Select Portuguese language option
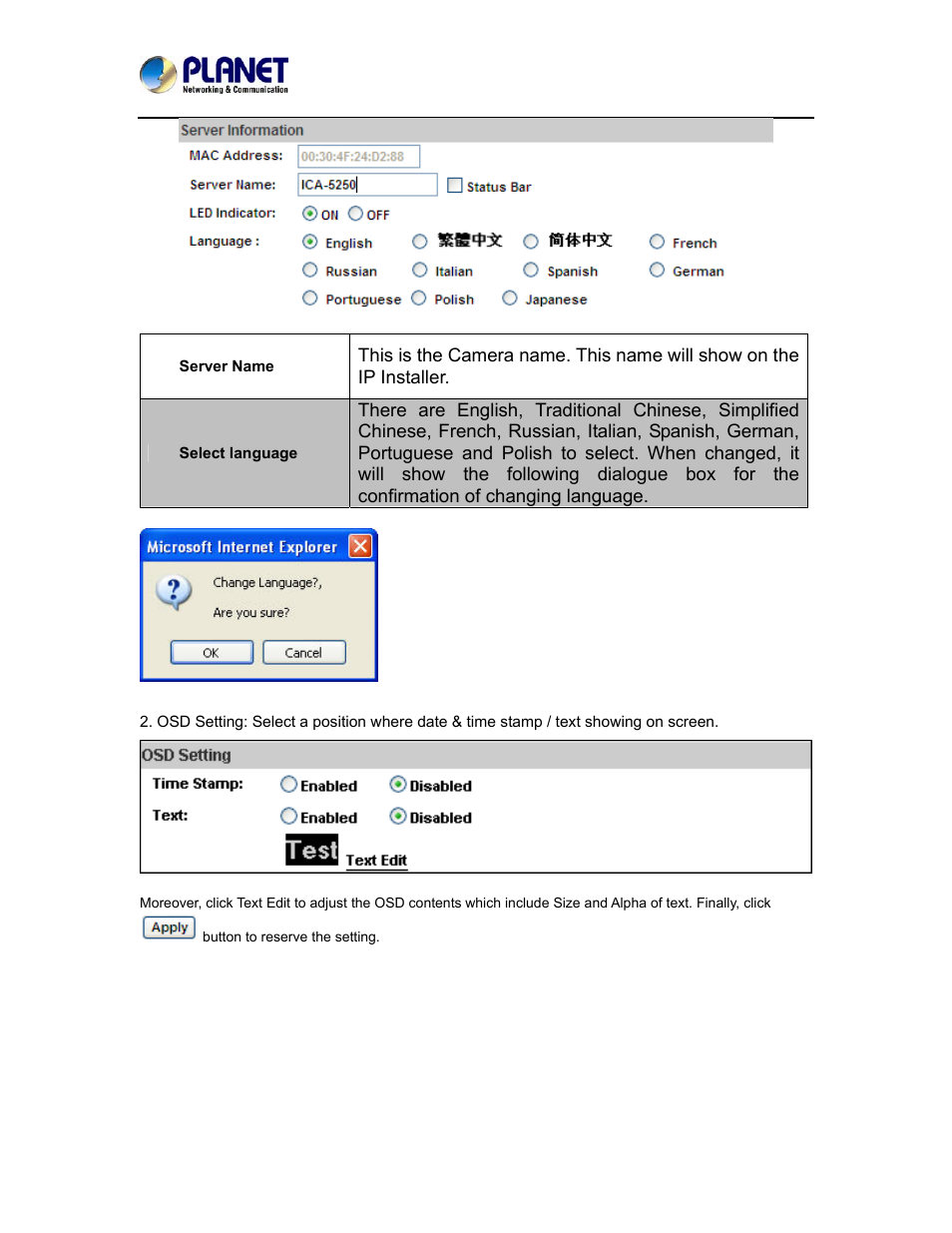This screenshot has height=1233, width=952. point(310,298)
